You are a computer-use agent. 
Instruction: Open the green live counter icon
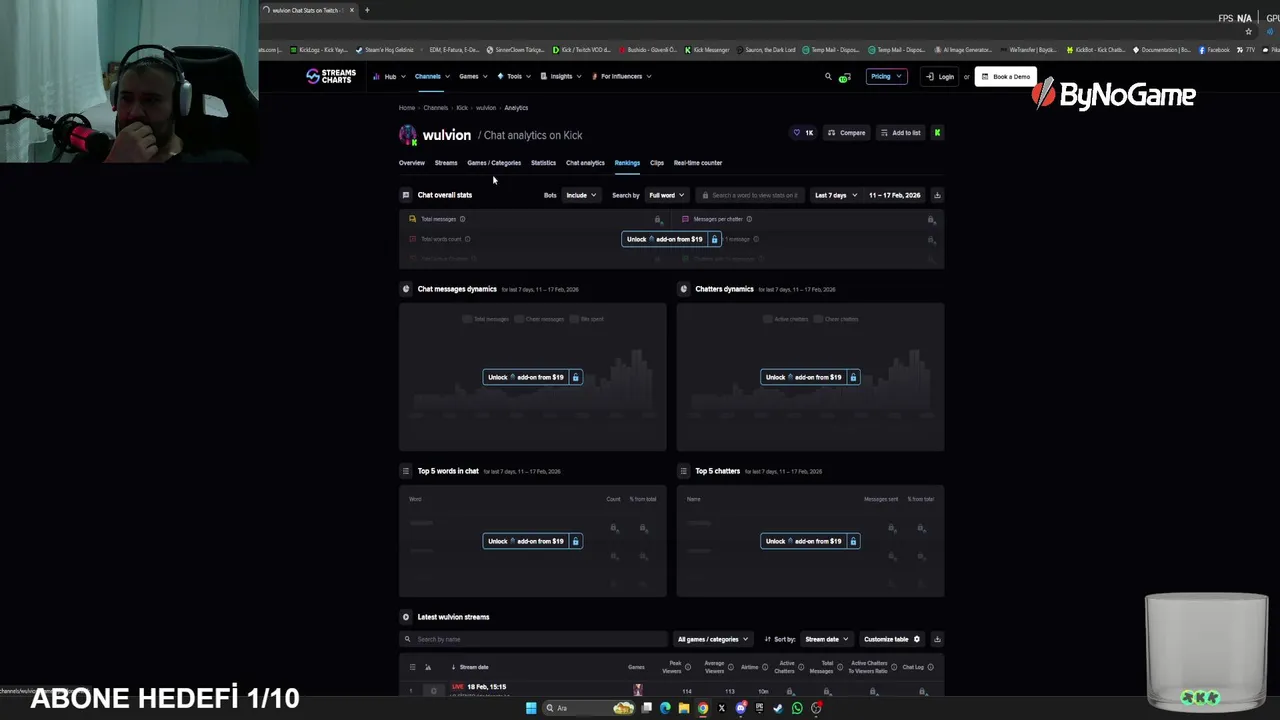point(845,77)
